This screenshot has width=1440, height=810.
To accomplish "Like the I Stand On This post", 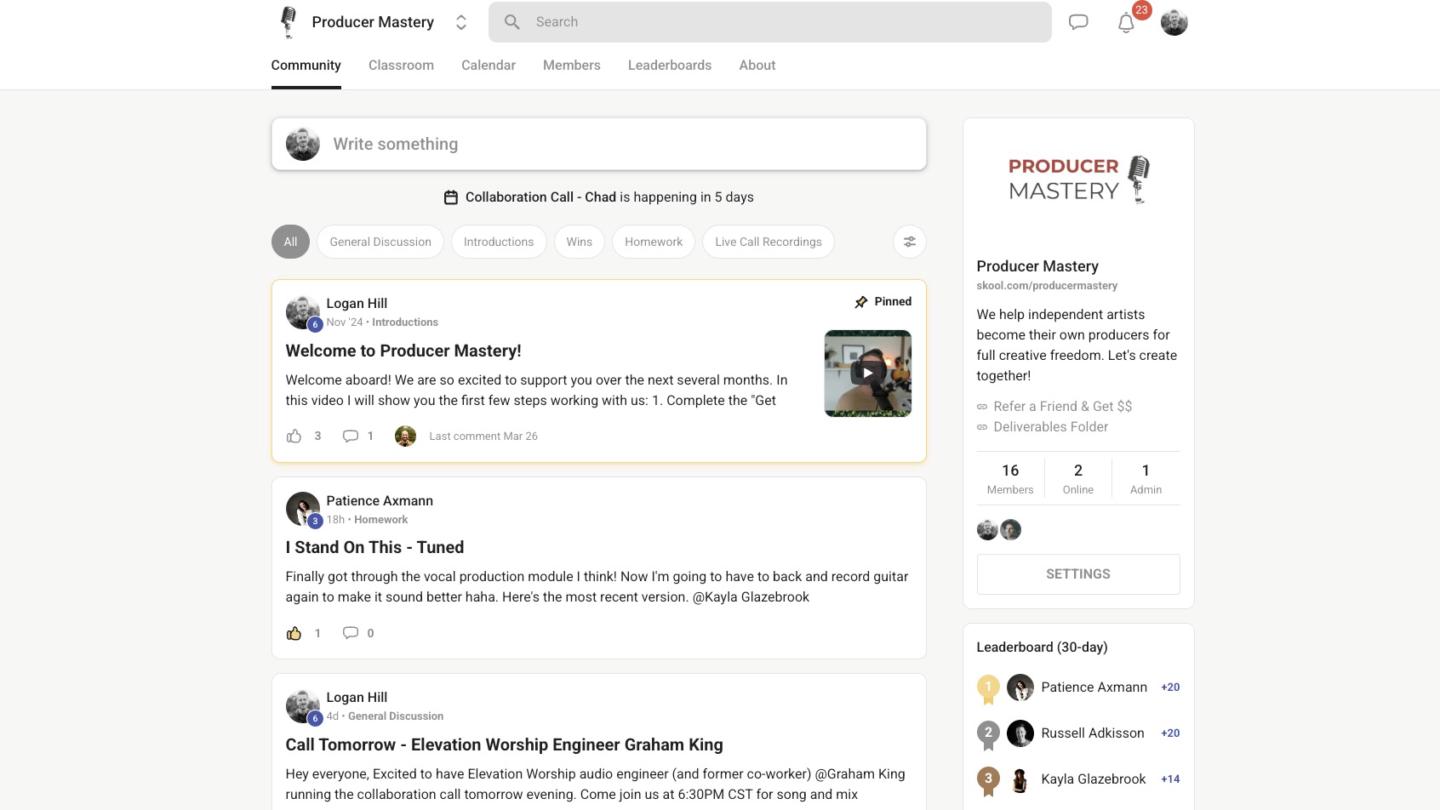I will [294, 633].
